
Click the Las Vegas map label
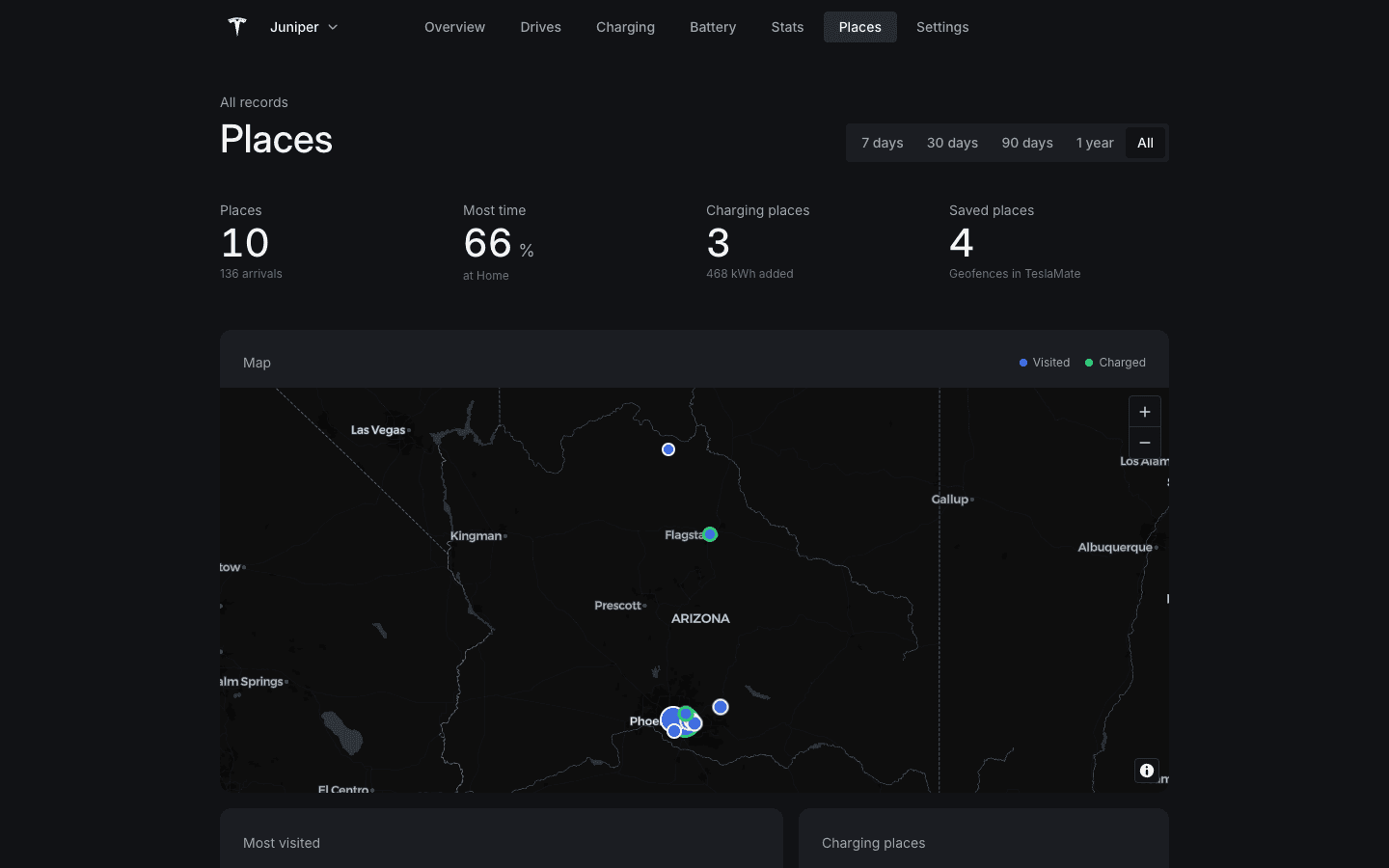pos(378,430)
